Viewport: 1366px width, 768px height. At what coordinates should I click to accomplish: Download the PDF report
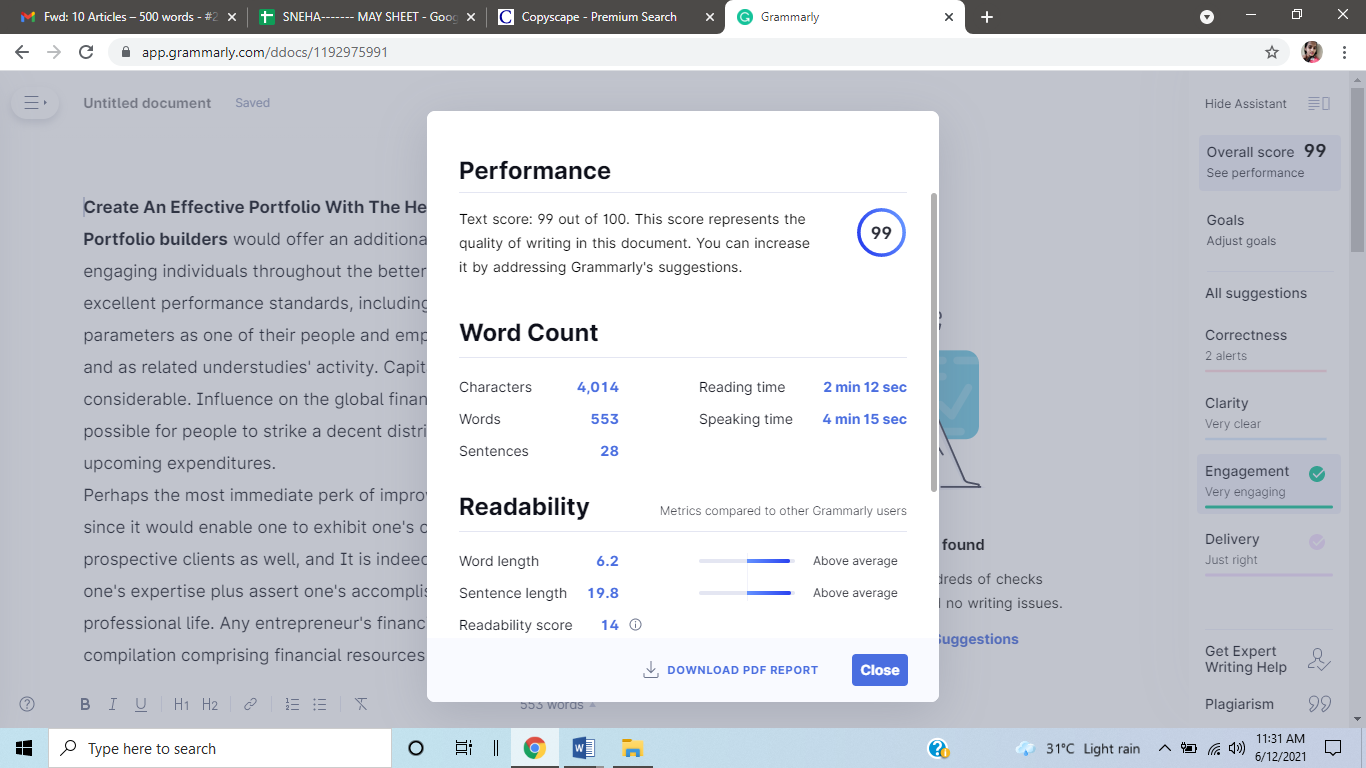coord(730,670)
